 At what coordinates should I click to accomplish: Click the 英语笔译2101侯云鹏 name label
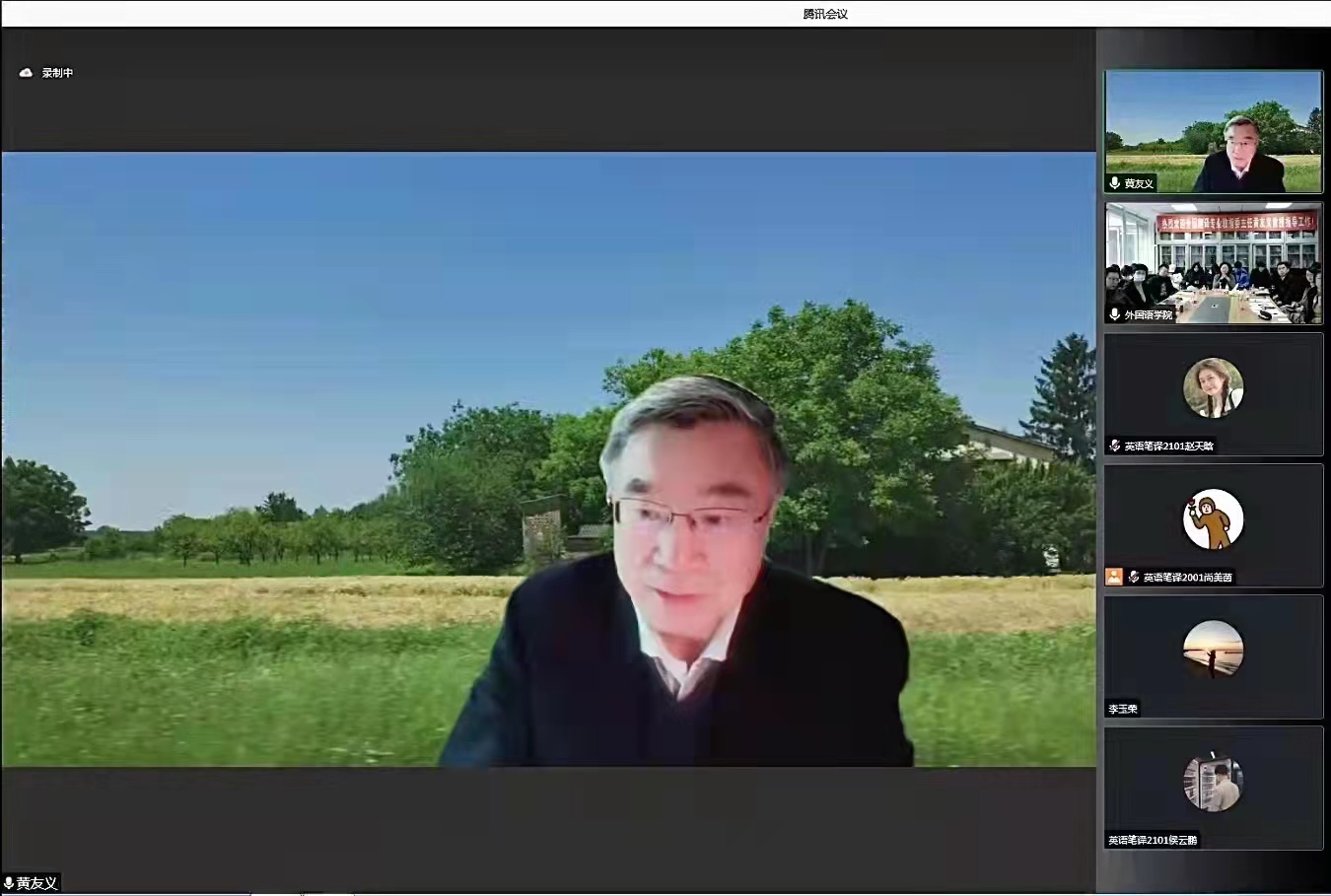pos(1153,841)
